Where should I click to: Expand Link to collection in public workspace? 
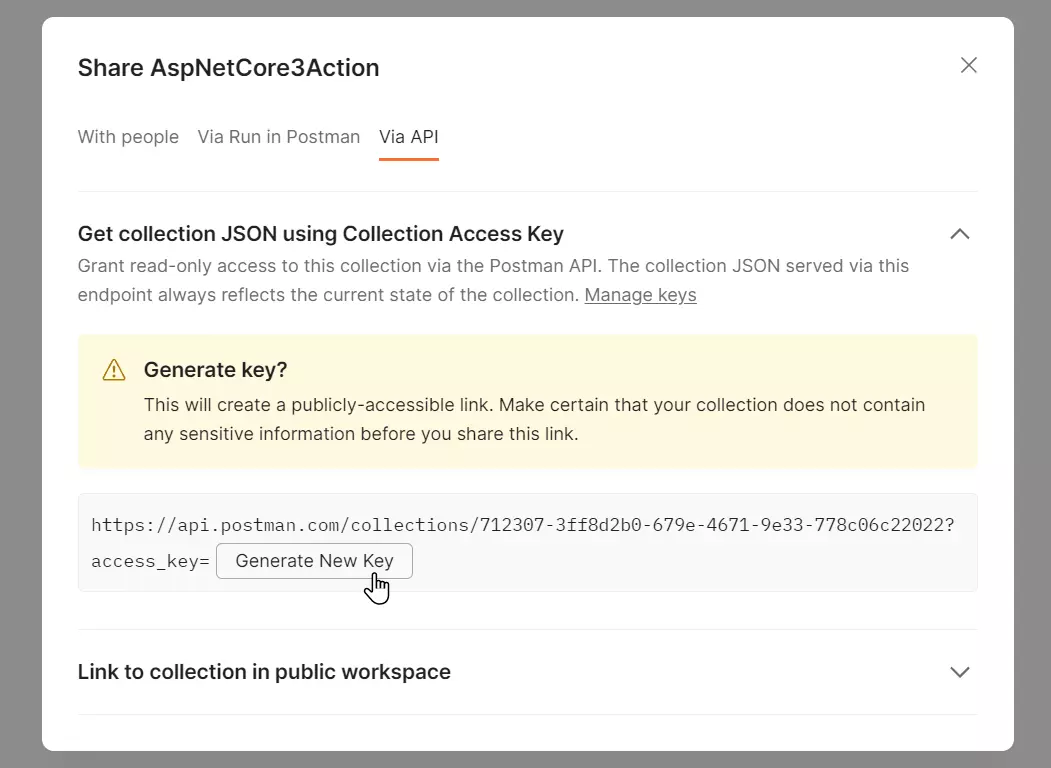(960, 672)
